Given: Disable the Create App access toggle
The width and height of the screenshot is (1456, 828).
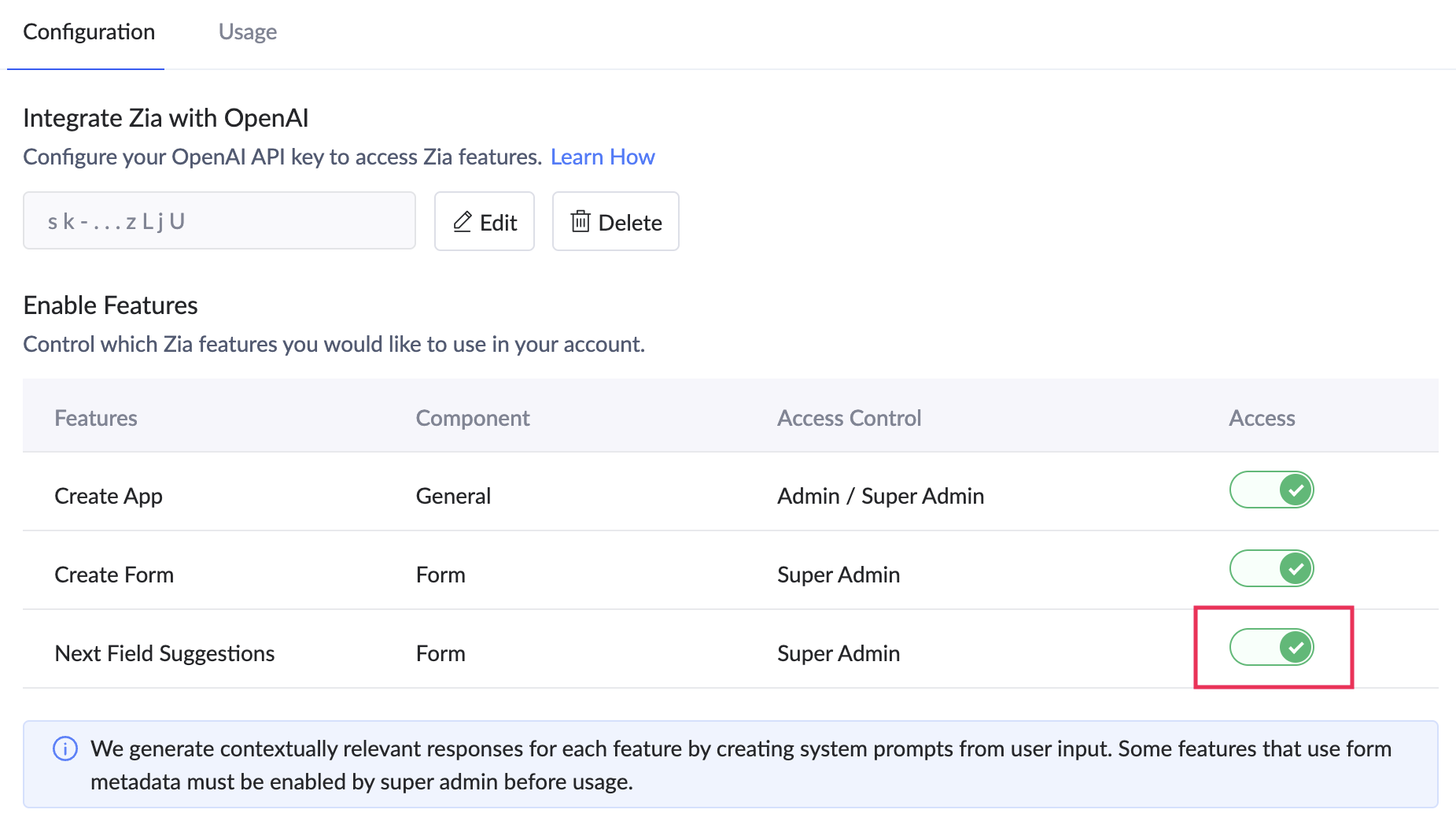Looking at the screenshot, I should tap(1271, 490).
